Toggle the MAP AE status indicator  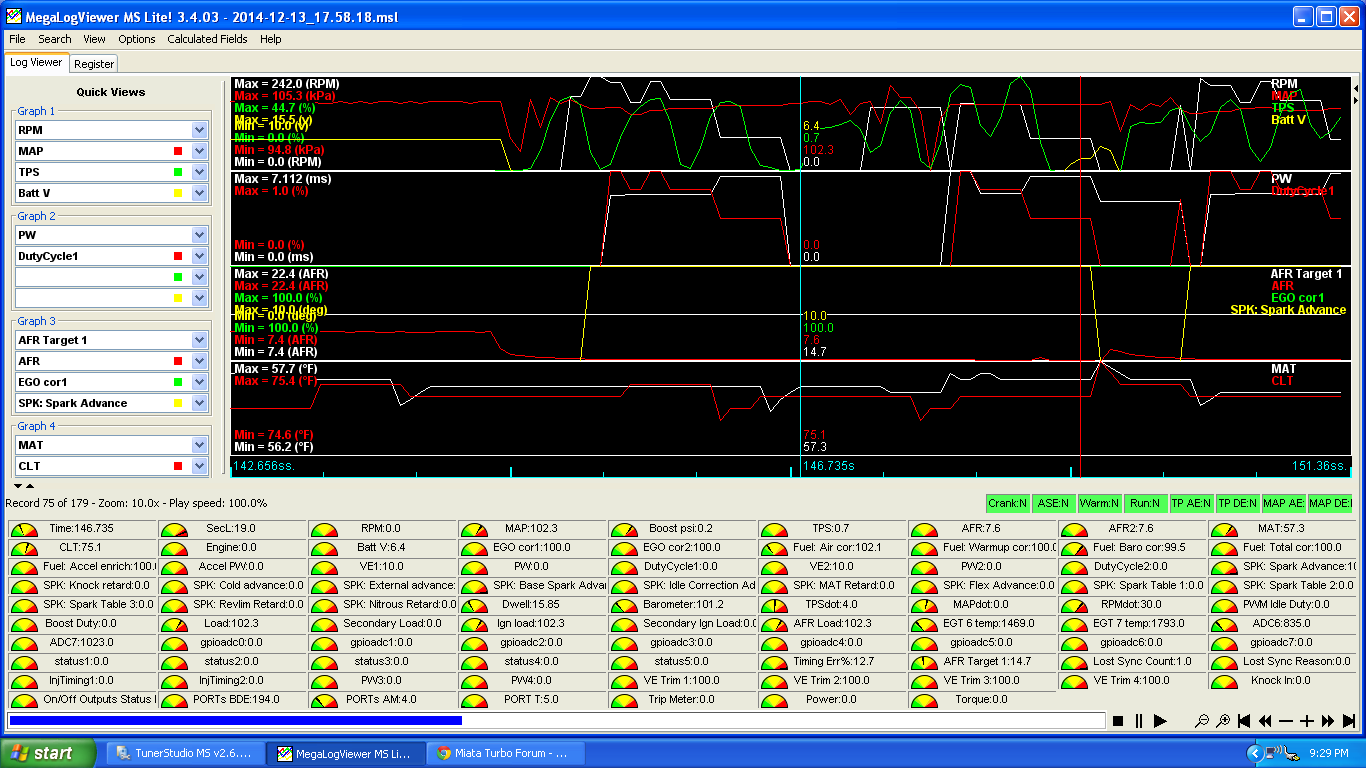coord(1283,504)
